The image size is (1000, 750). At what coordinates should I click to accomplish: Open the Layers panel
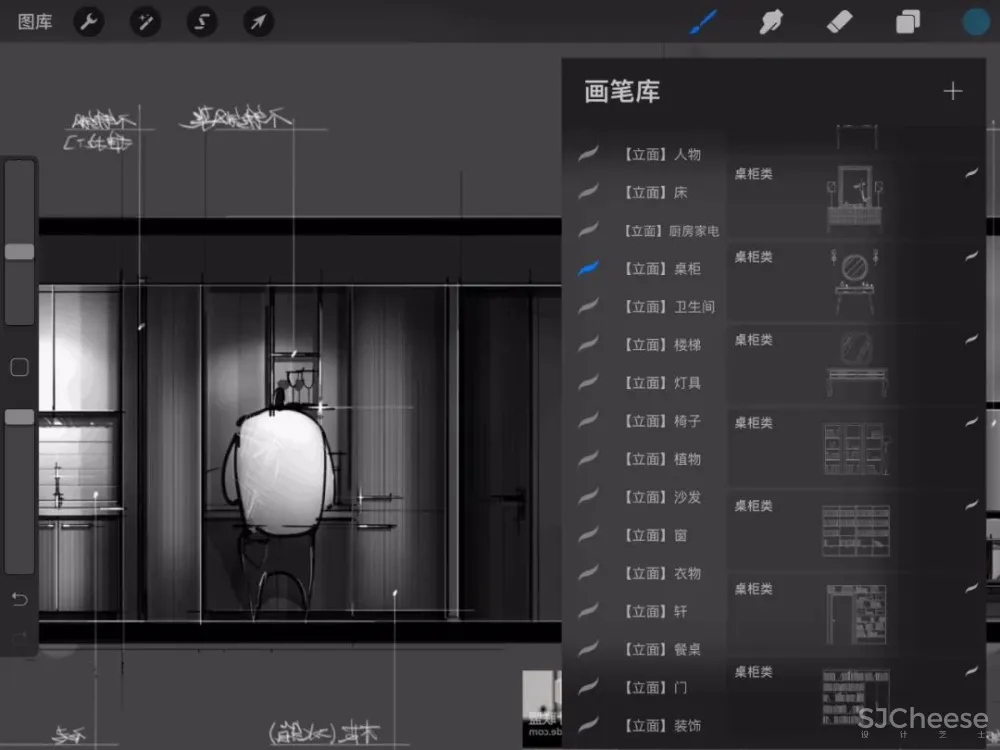[908, 22]
